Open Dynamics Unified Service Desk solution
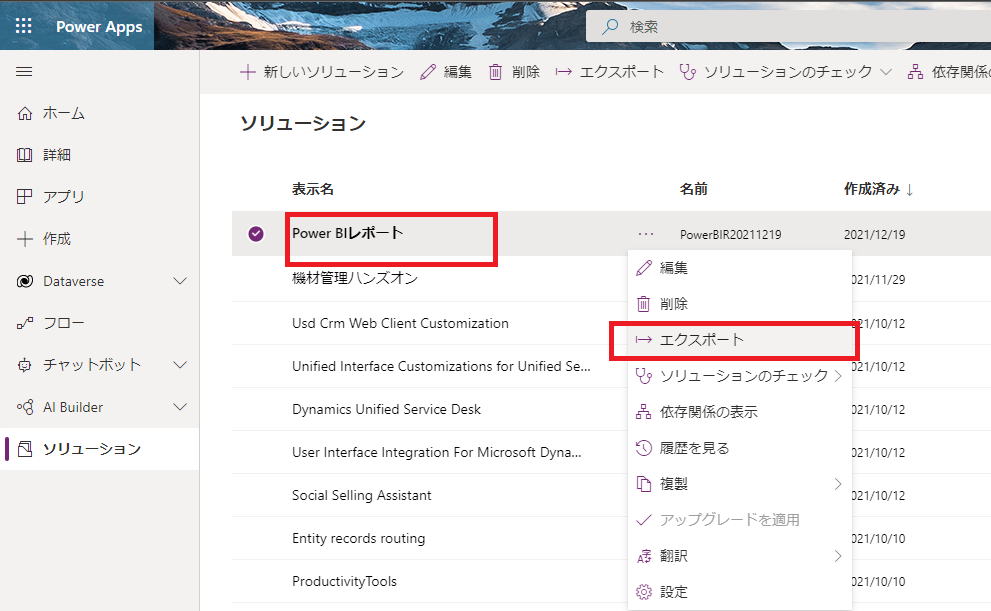Viewport: 991px width, 611px height. (x=386, y=409)
